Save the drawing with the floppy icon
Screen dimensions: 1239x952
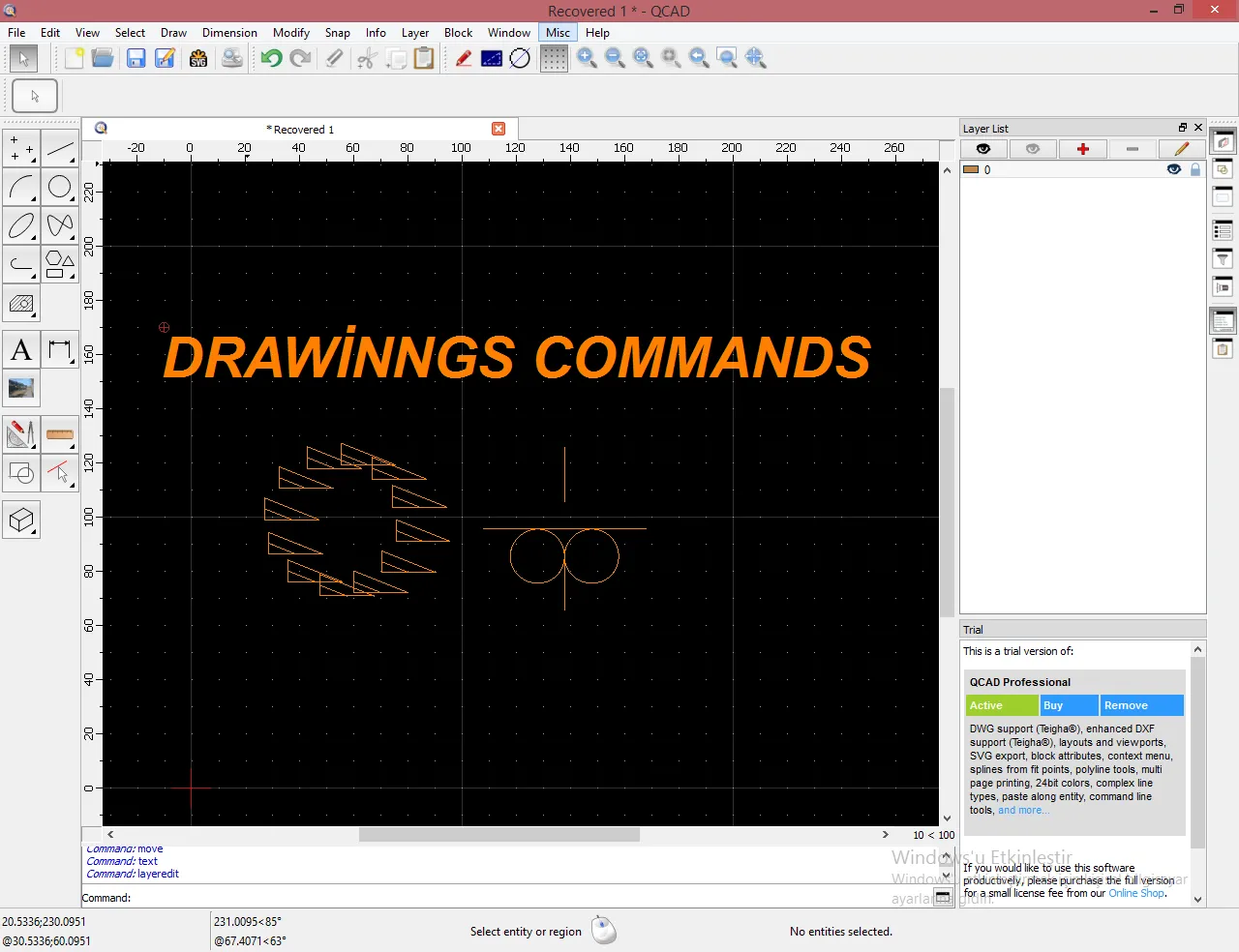(x=136, y=58)
